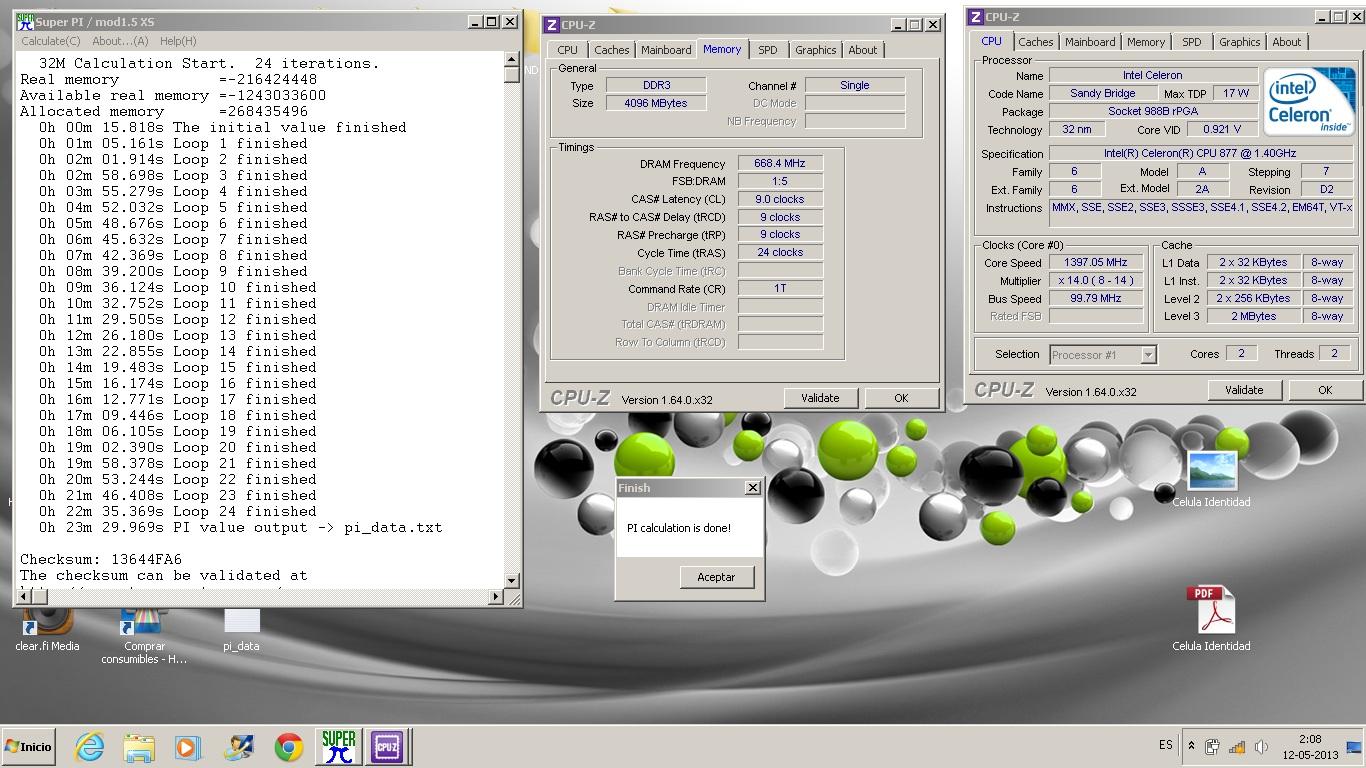Screen dimensions: 1366x768
Task: Close the Finish dialog
Action: 753,488
